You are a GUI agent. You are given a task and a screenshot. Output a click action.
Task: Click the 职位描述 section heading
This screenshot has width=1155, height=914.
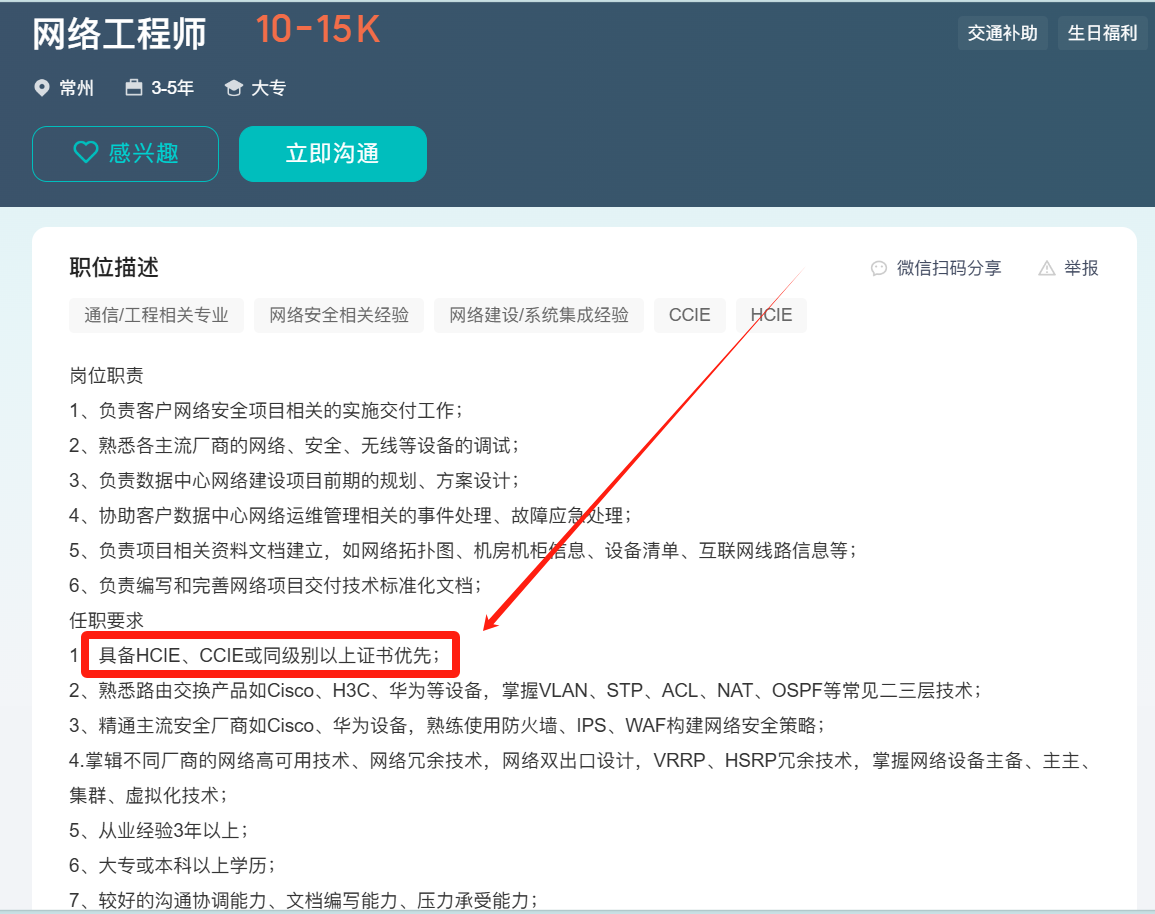(x=114, y=267)
